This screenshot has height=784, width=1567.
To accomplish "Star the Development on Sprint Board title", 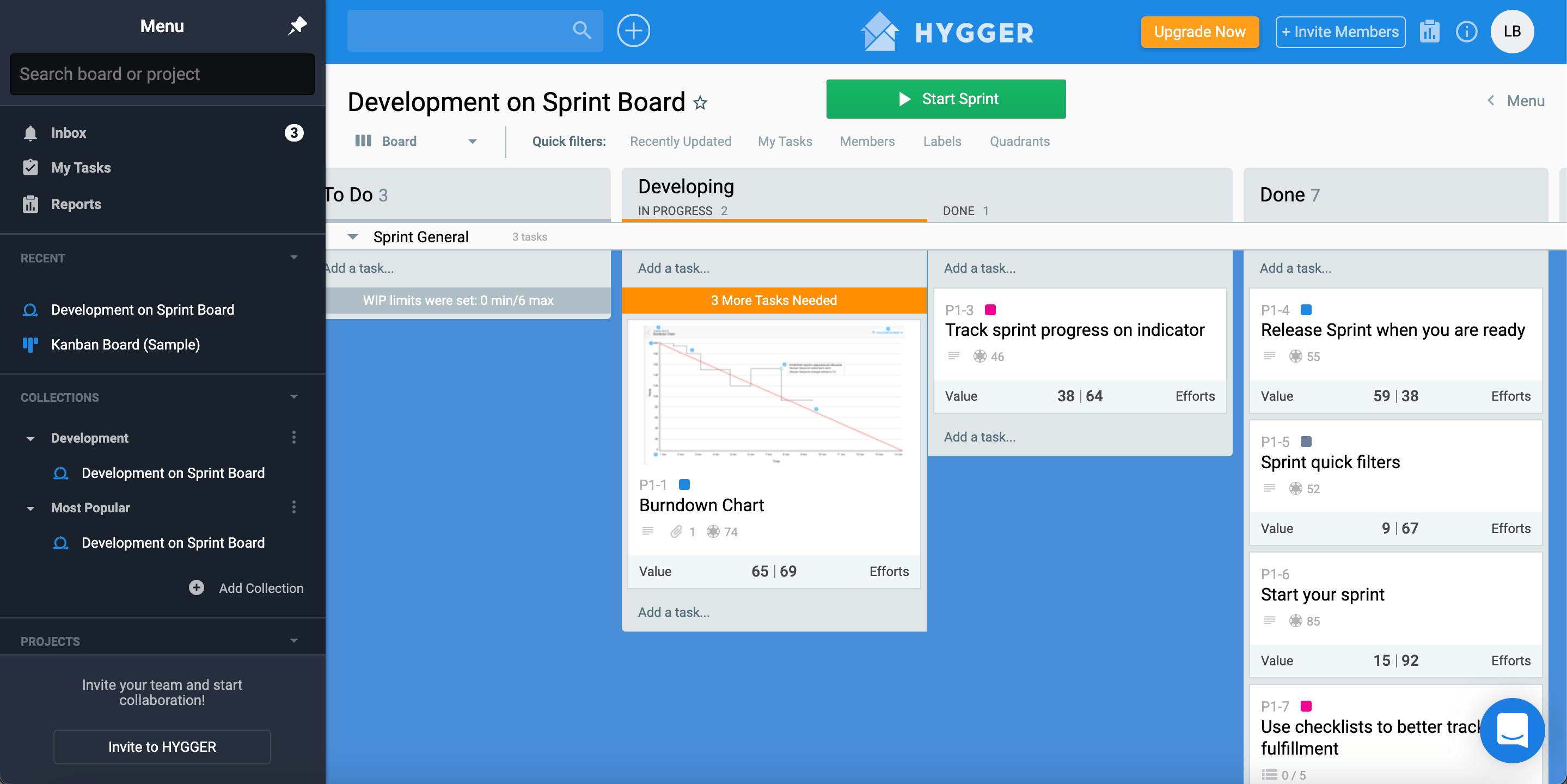I will 700,103.
